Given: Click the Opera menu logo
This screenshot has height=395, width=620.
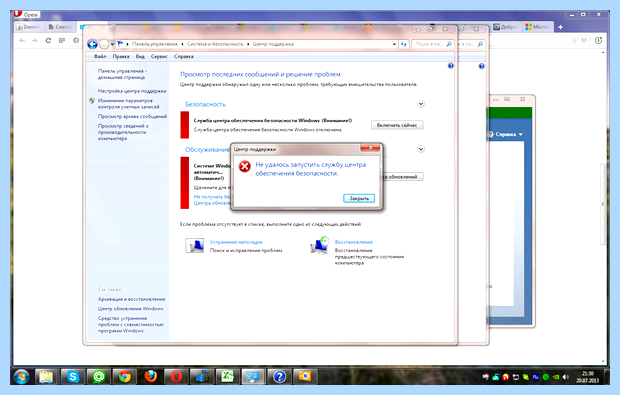Looking at the screenshot, I should point(17,14).
